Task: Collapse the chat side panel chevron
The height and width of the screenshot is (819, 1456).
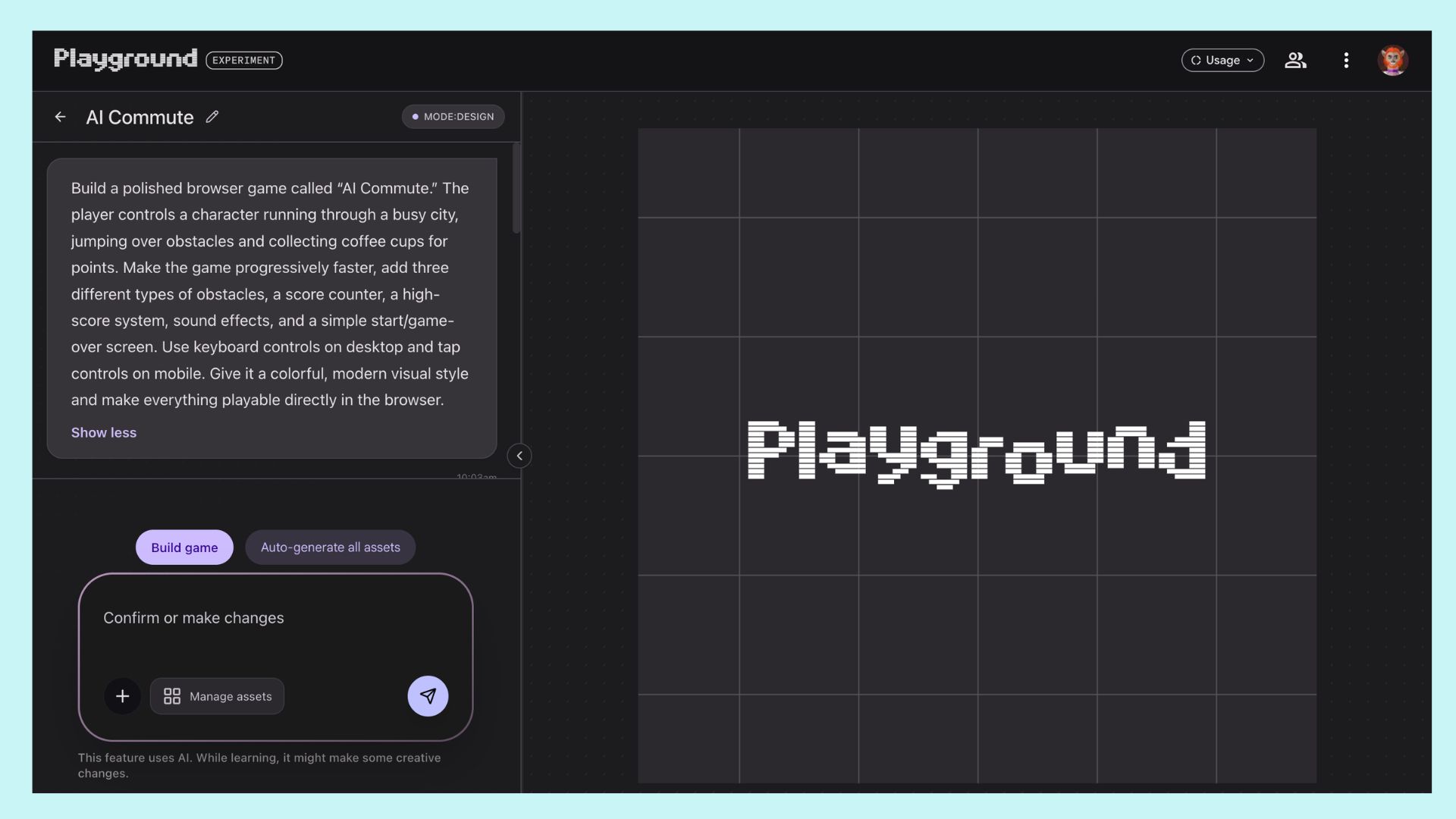Action: pyautogui.click(x=519, y=456)
